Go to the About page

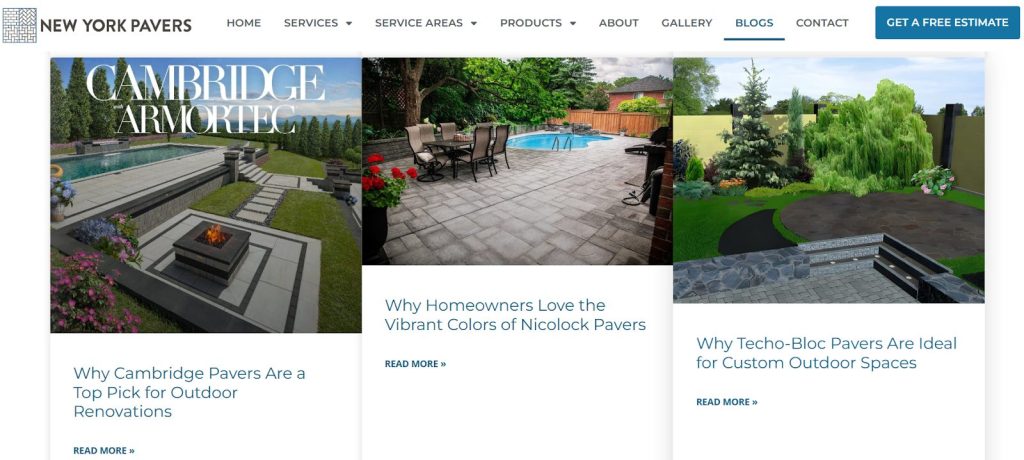pos(618,23)
